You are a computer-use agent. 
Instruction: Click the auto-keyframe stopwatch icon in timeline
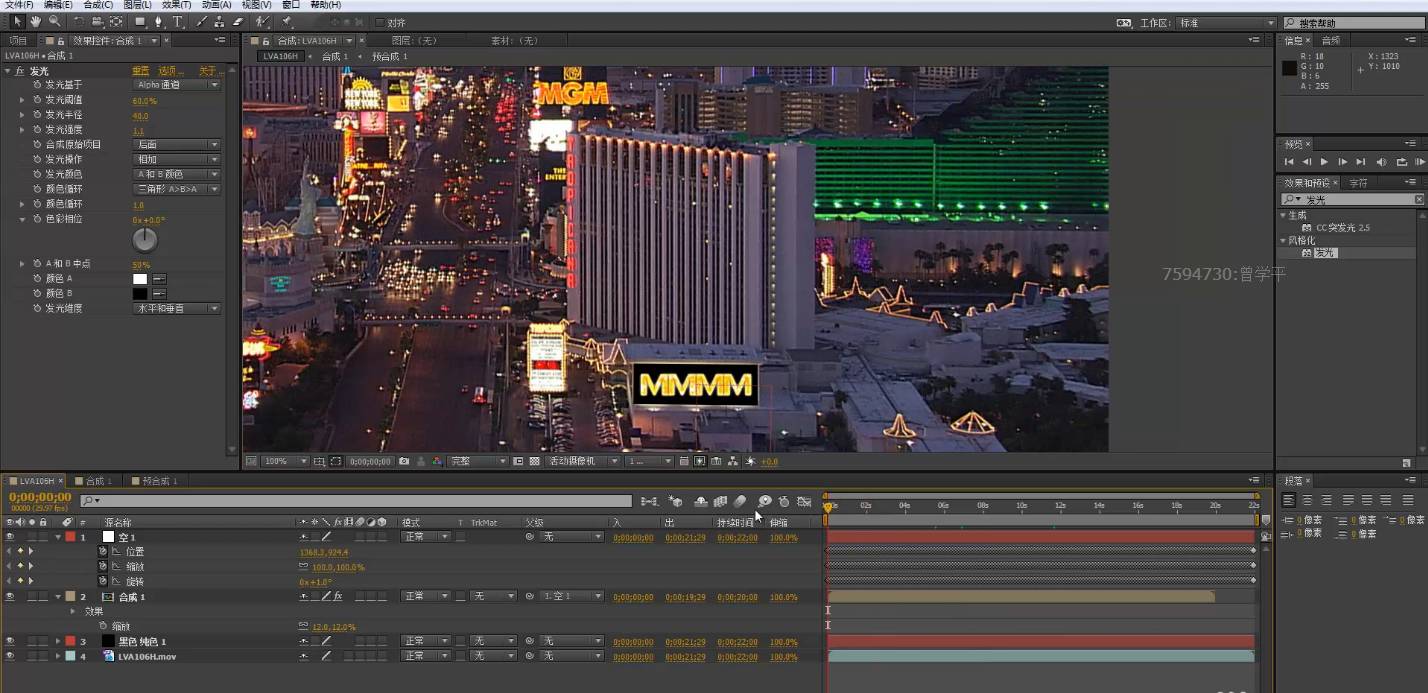[784, 501]
